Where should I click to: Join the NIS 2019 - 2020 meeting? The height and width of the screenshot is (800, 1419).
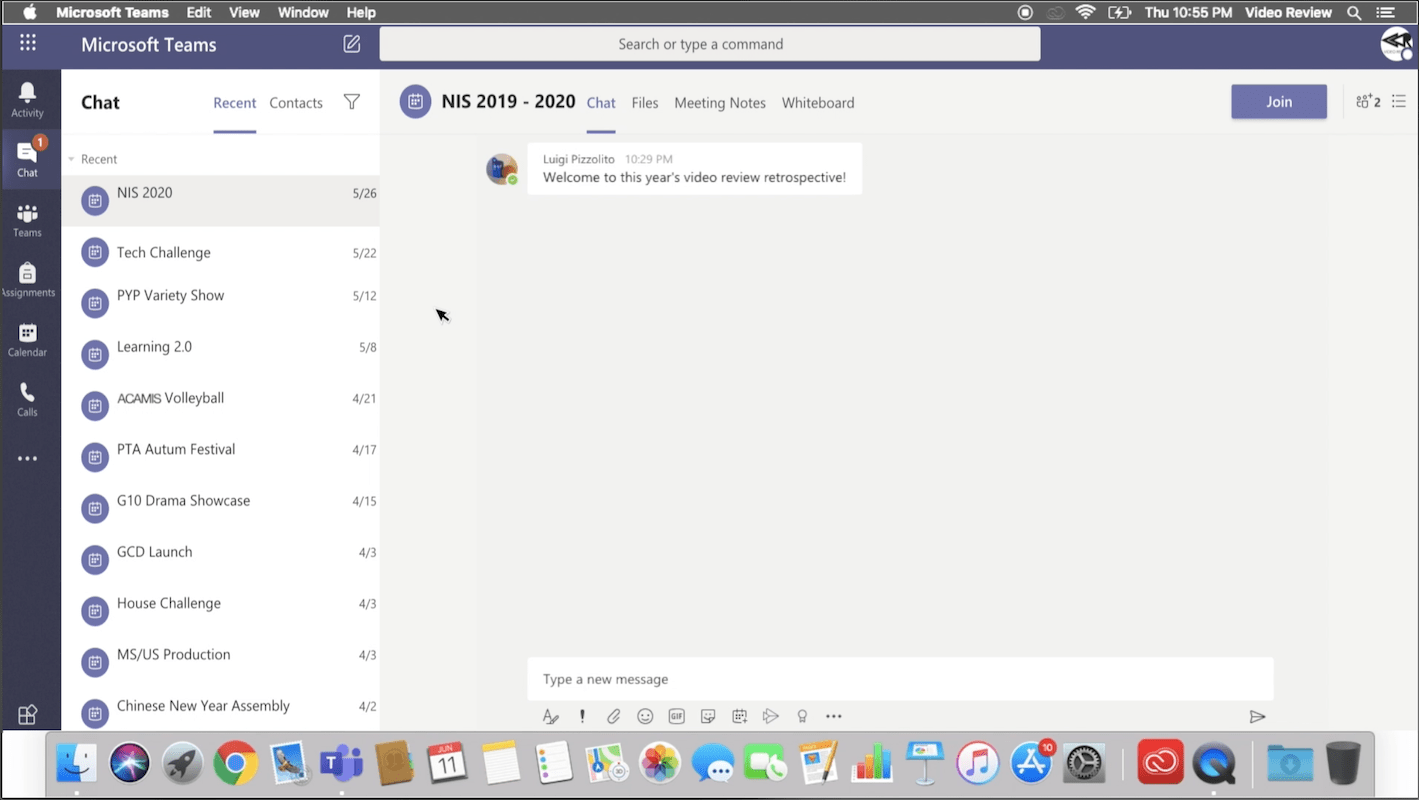point(1279,102)
